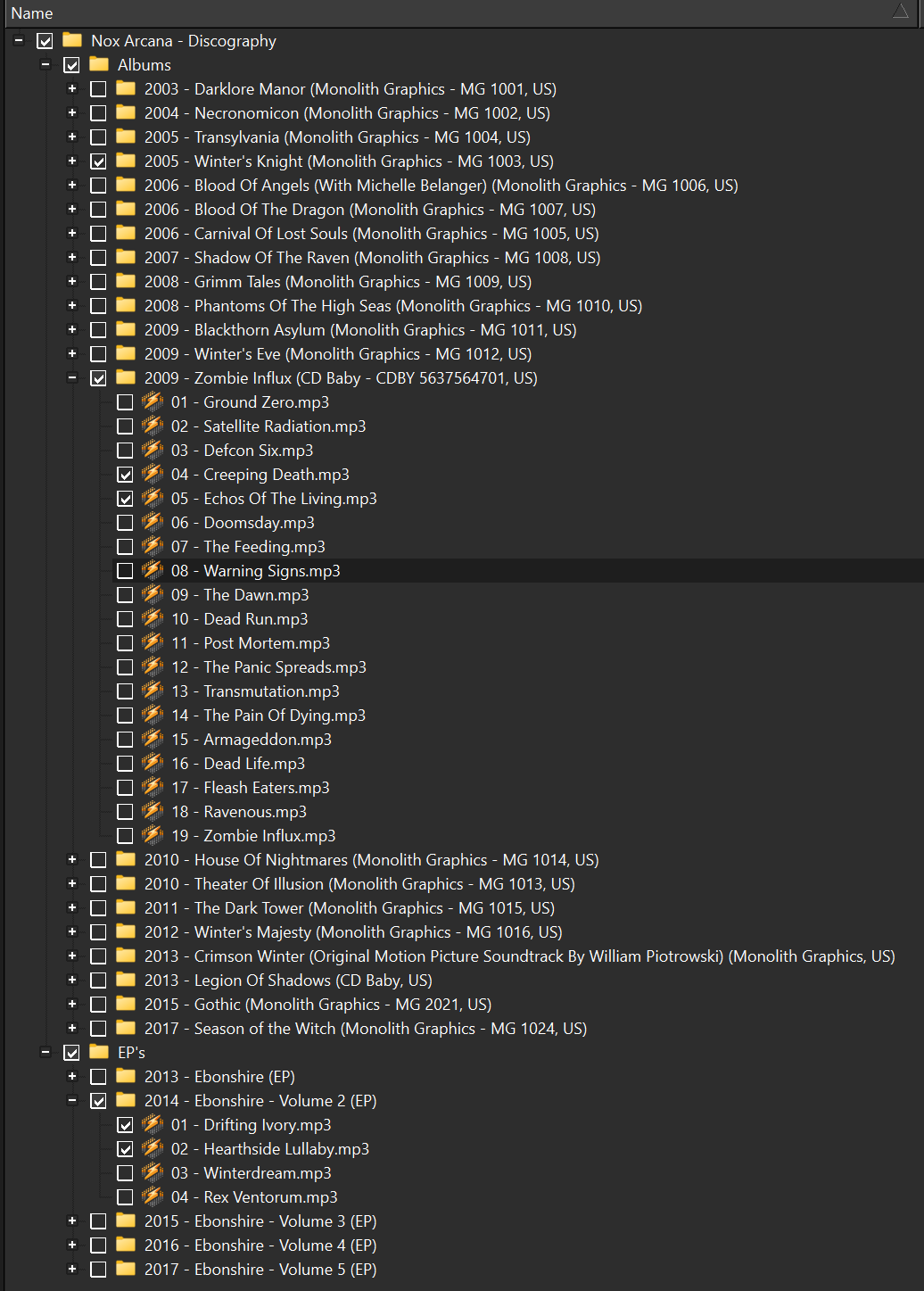Screen dimensions: 924x1291
Task: Select the row 2010 - Theater Of Illusion
Action: 359,883
